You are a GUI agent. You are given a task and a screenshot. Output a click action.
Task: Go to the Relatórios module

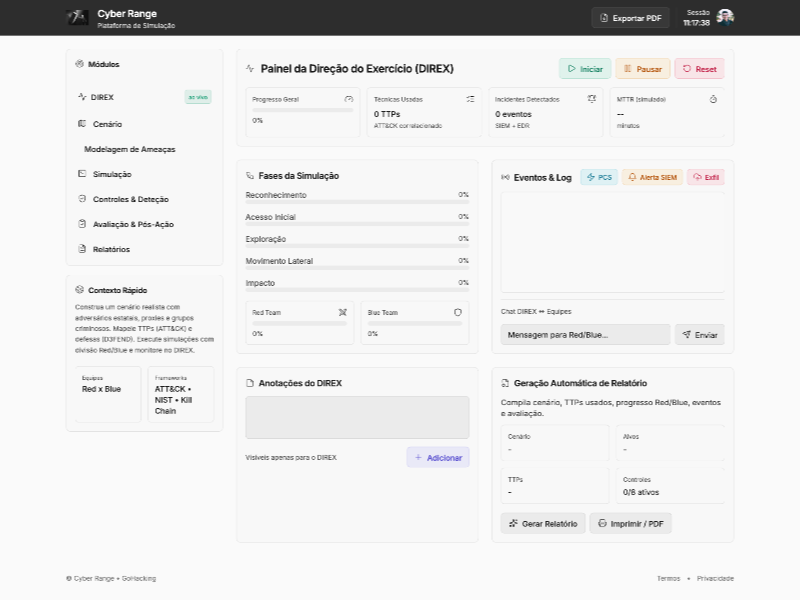110,249
